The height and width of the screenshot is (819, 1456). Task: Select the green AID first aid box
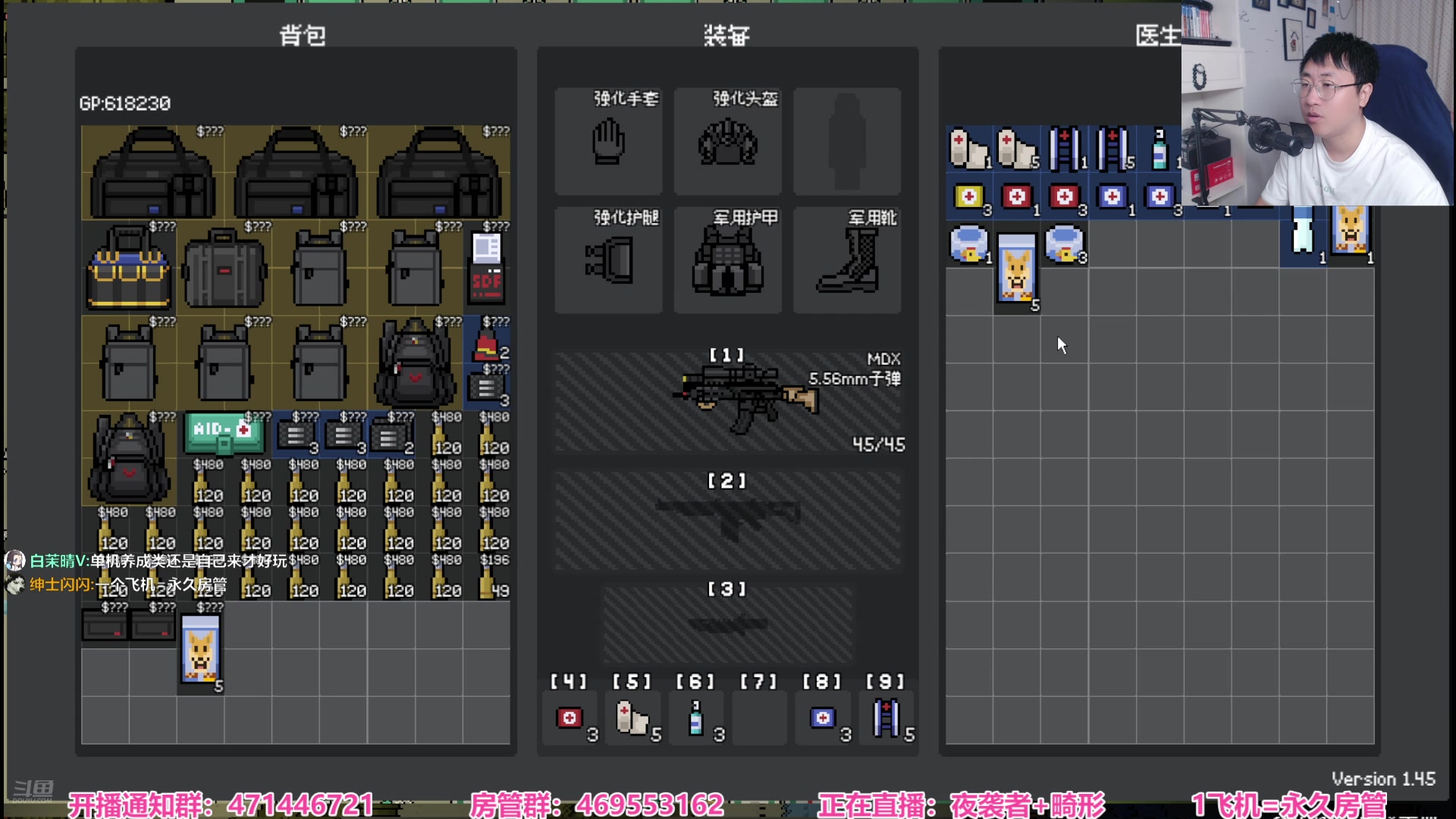(x=224, y=434)
